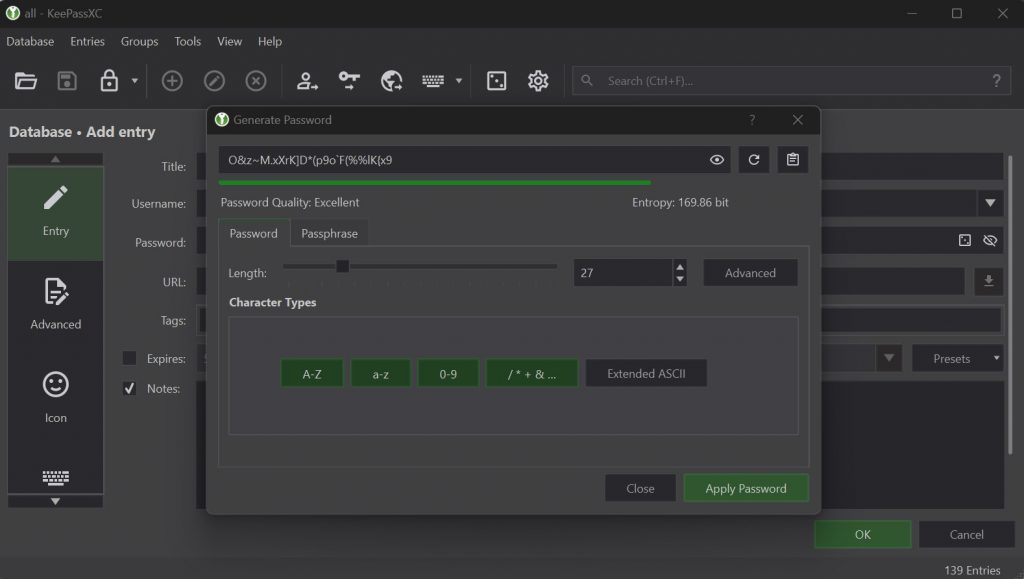
Task: Open the View menu
Action: [x=229, y=41]
